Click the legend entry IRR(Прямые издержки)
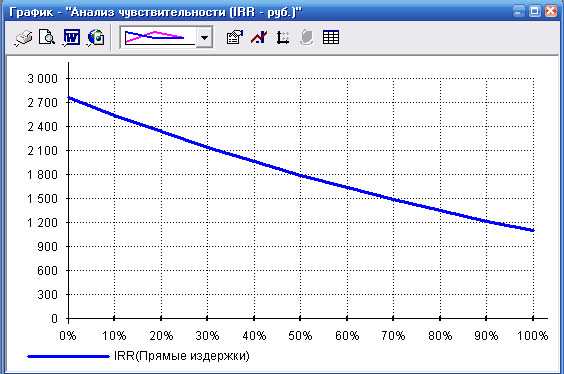This screenshot has width=564, height=374. coord(182,356)
